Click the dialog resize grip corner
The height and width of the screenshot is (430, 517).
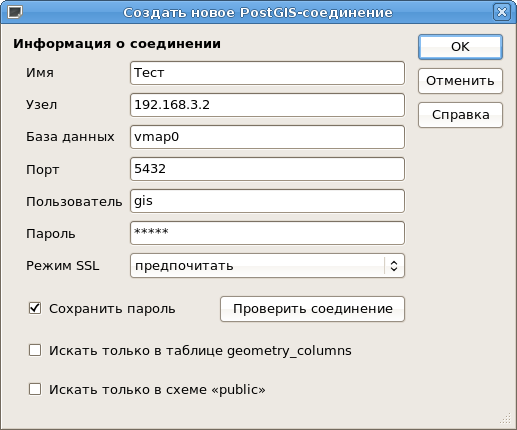(506, 419)
